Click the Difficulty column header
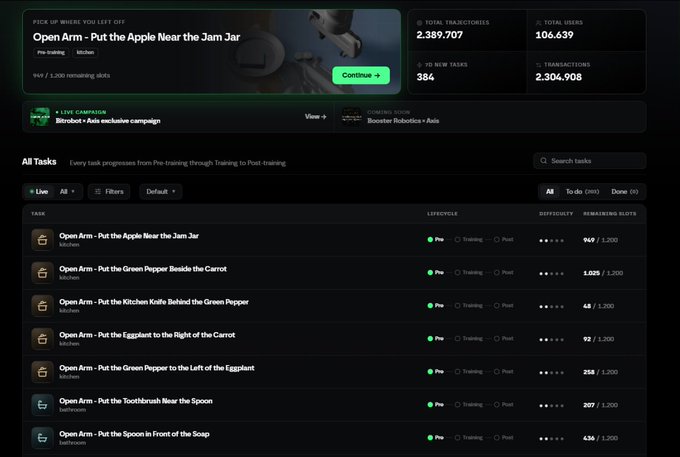Image resolution: width=680 pixels, height=457 pixels. 556,213
